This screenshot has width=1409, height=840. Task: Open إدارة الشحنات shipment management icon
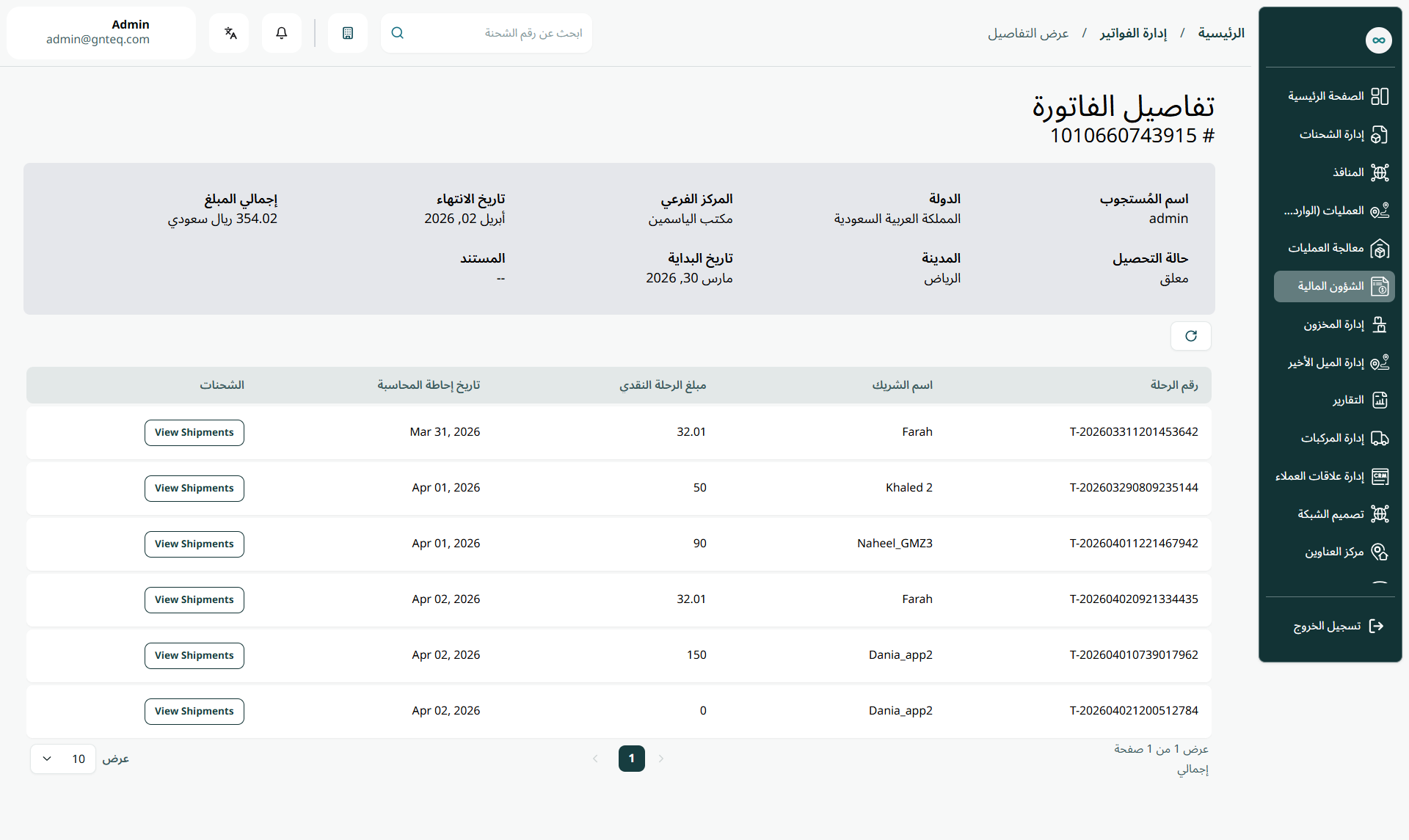coord(1380,134)
